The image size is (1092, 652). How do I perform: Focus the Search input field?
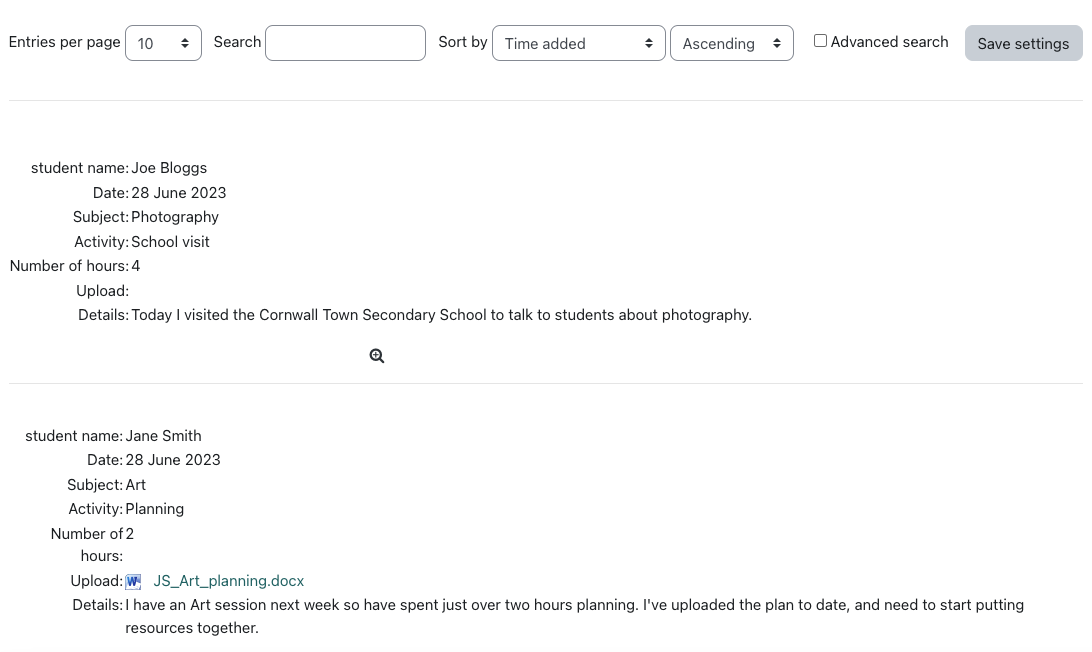point(345,43)
